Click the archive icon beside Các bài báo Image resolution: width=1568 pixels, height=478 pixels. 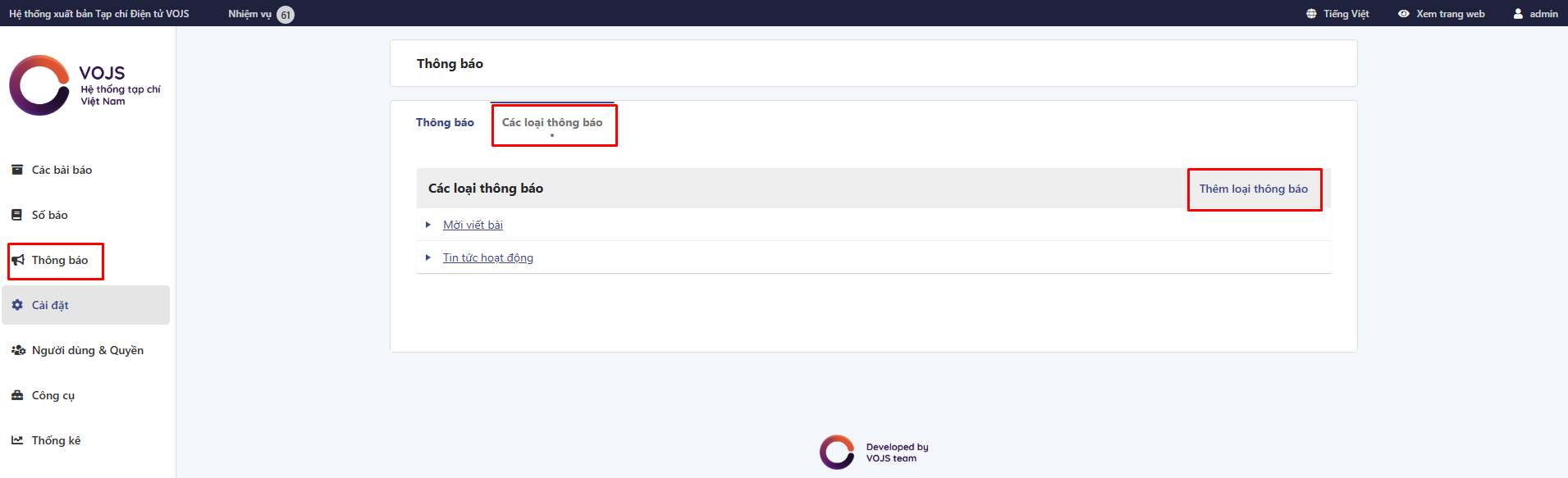17,170
